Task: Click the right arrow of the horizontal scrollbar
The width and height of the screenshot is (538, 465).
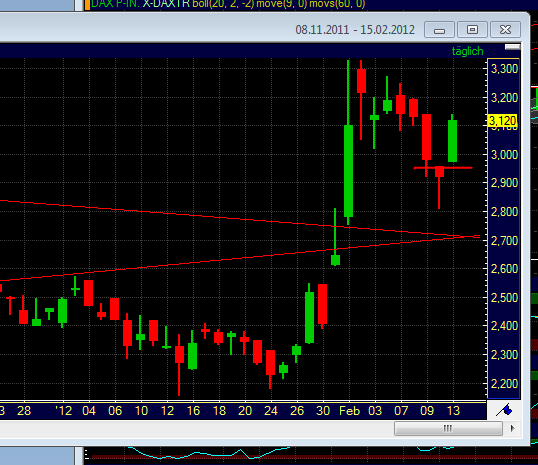Action: click(513, 428)
